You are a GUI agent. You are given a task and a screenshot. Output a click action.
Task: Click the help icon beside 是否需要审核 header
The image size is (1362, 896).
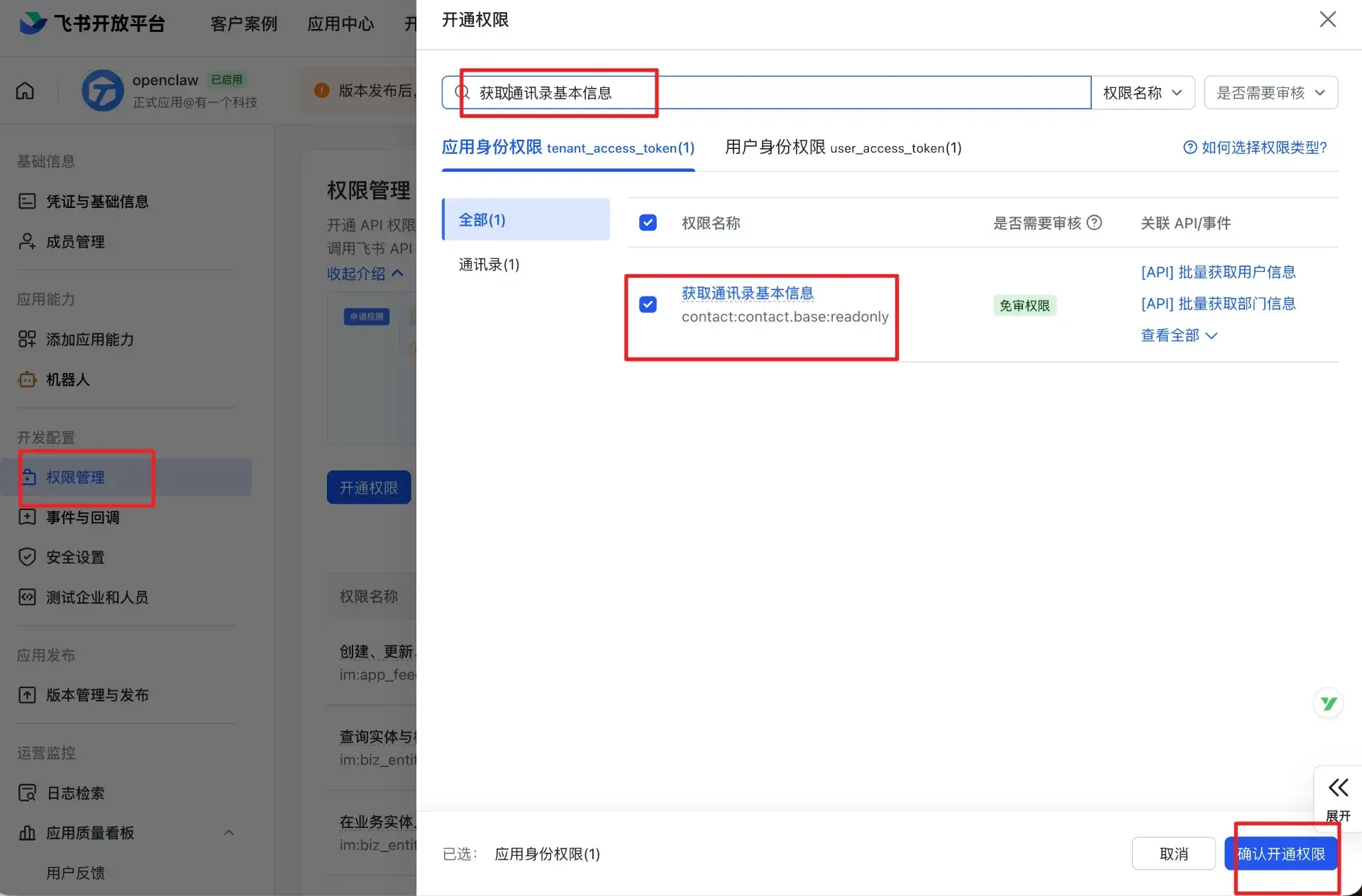tap(1095, 223)
